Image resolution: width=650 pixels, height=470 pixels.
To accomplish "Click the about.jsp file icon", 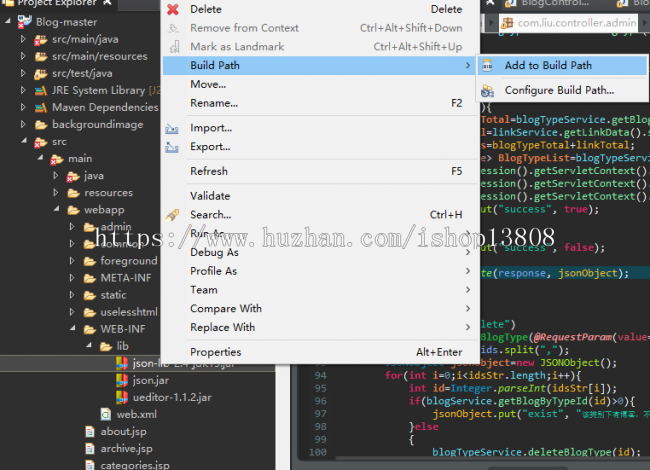I will coord(90,431).
